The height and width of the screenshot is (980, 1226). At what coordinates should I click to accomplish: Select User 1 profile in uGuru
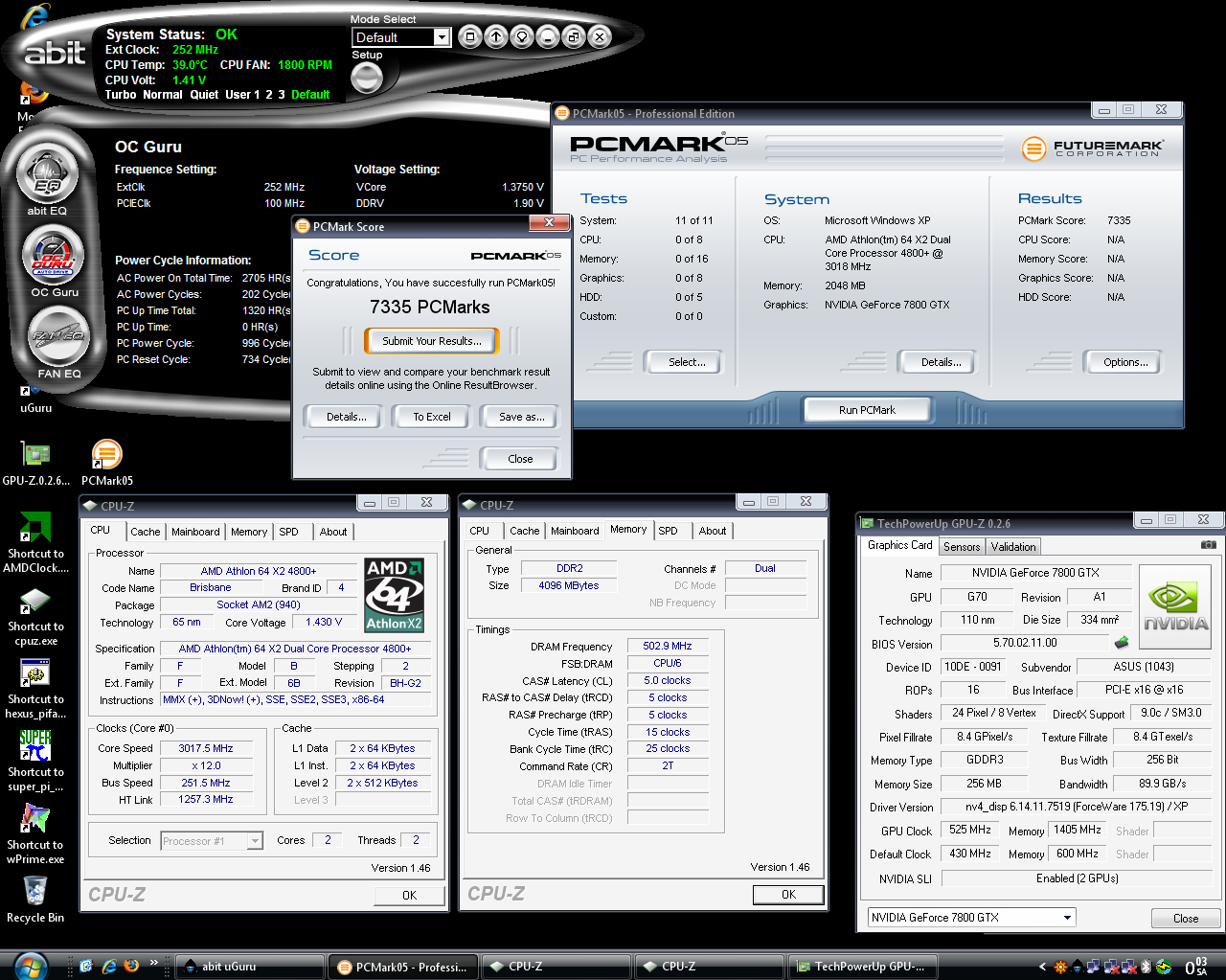[x=243, y=95]
